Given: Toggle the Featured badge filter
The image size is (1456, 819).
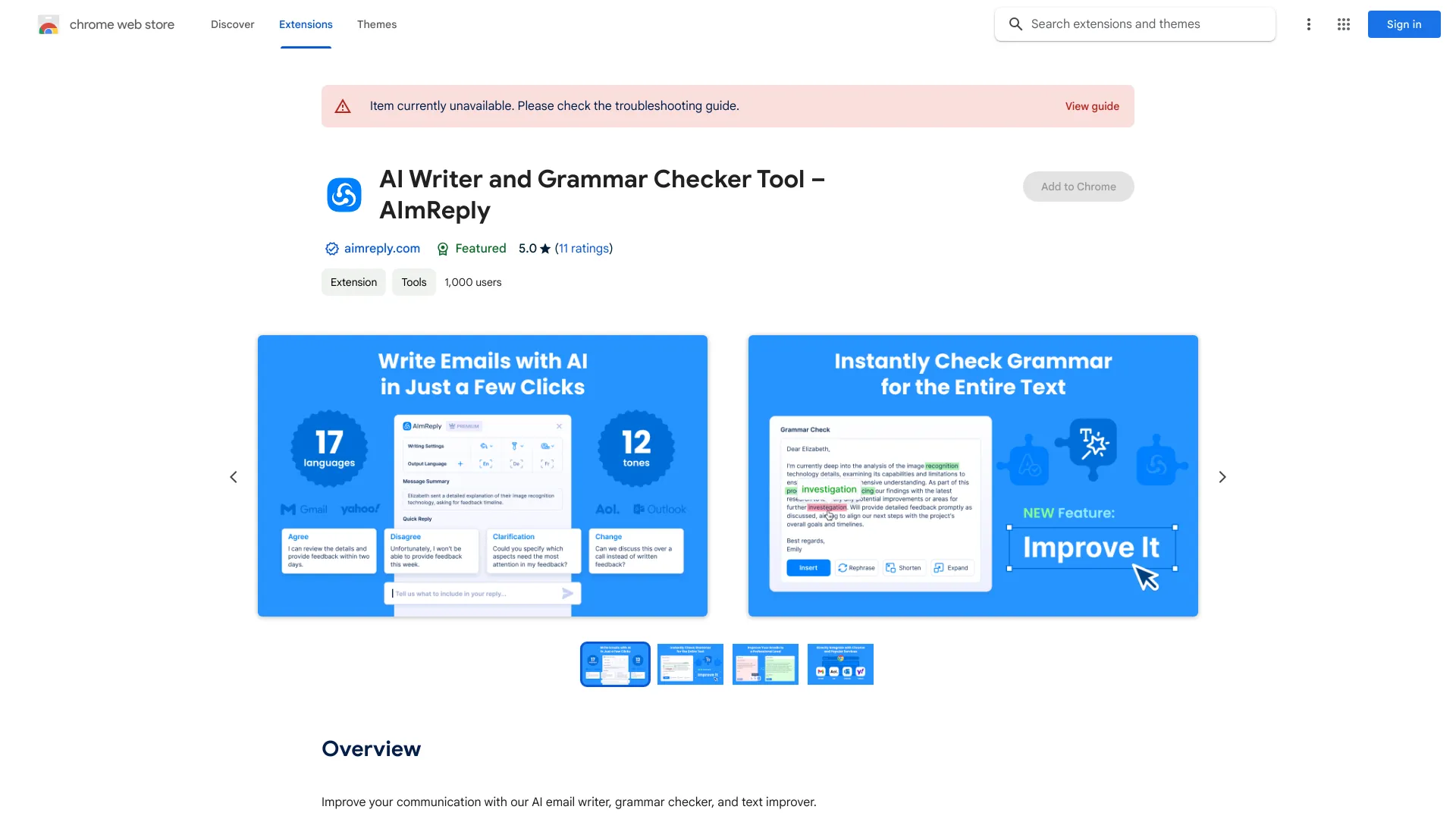Looking at the screenshot, I should (471, 248).
